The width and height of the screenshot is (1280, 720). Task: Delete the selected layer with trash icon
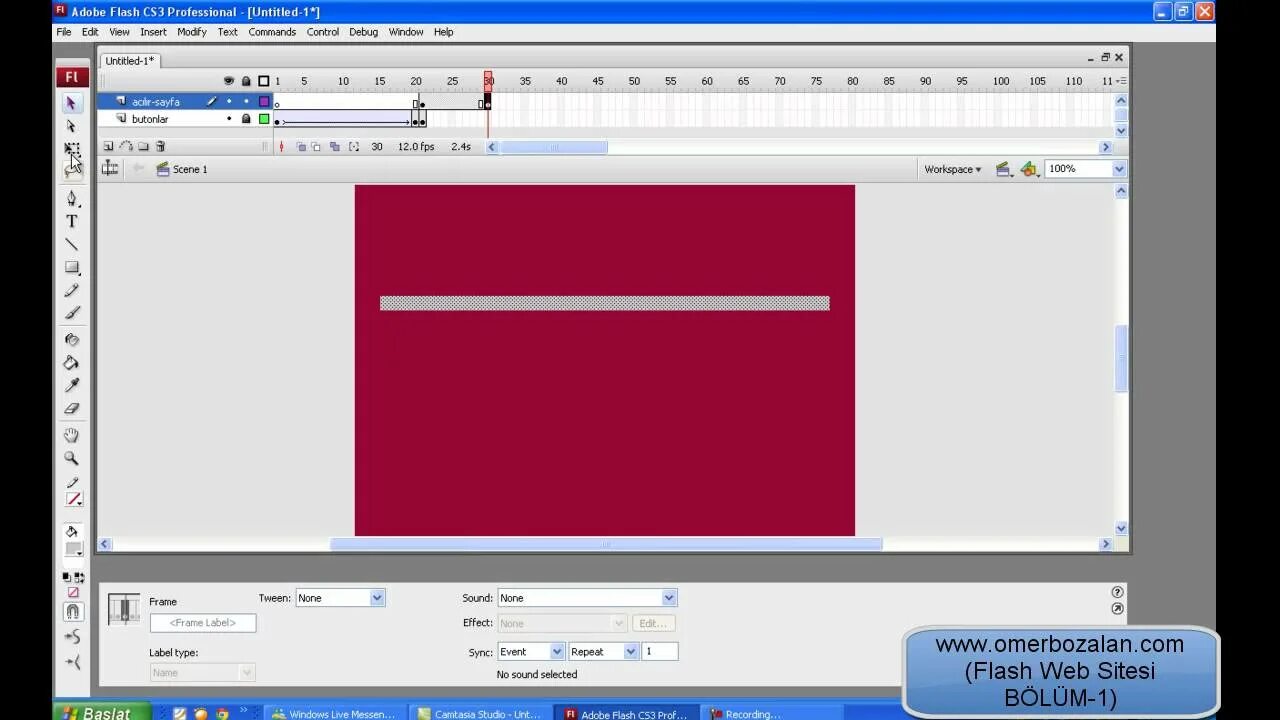click(160, 146)
